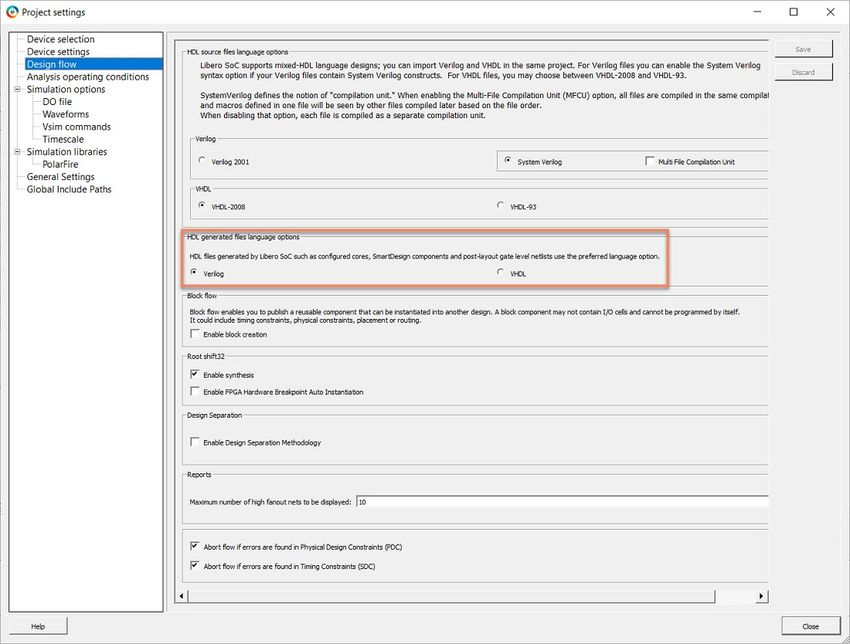
Task: Open Waveforms settings
Action: pyautogui.click(x=66, y=114)
